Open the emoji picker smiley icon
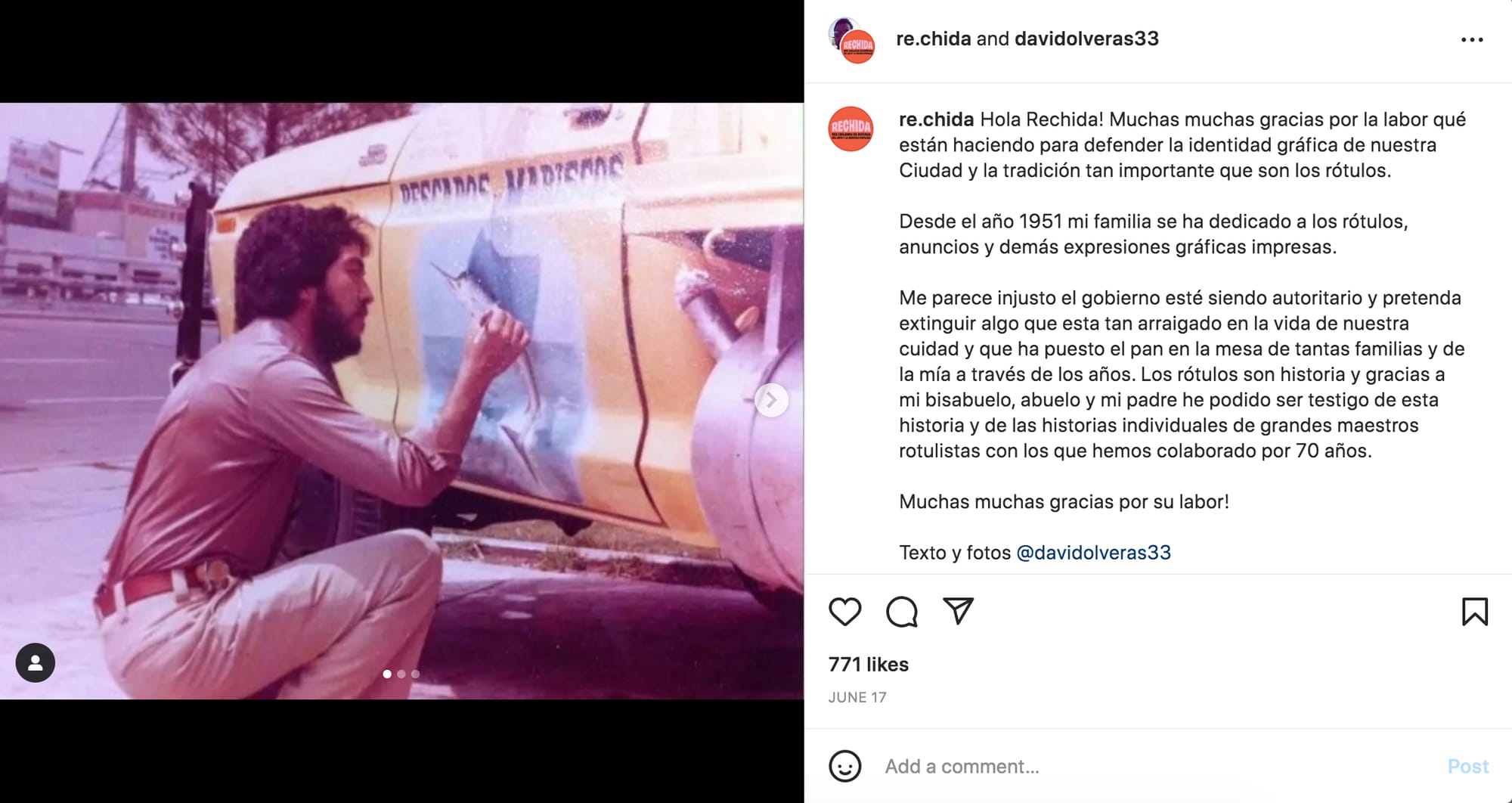Viewport: 1512px width, 803px height. click(x=844, y=766)
